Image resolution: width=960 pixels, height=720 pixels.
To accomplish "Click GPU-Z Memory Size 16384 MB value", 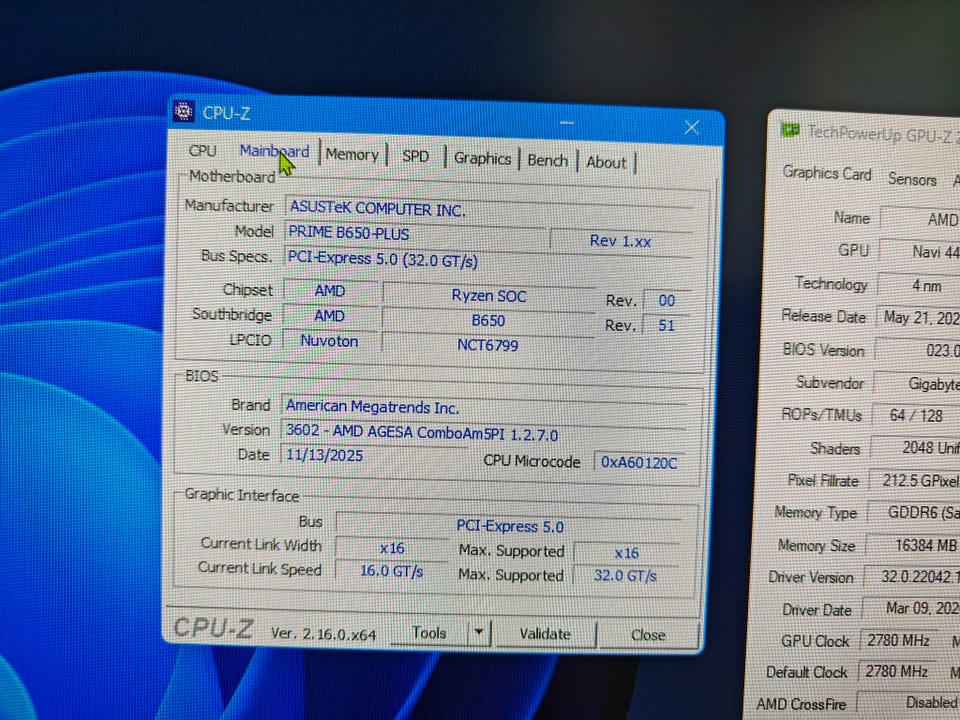I will pos(913,545).
